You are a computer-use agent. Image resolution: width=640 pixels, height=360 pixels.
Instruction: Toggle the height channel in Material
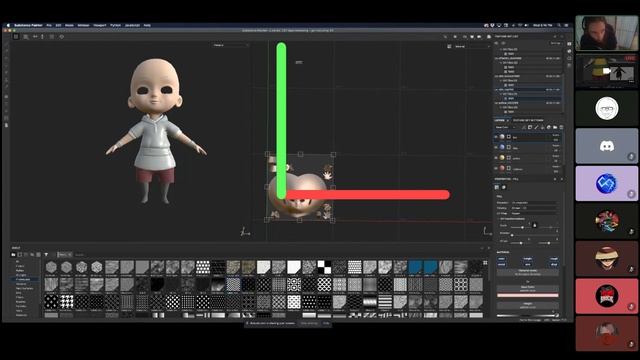[x=528, y=259]
